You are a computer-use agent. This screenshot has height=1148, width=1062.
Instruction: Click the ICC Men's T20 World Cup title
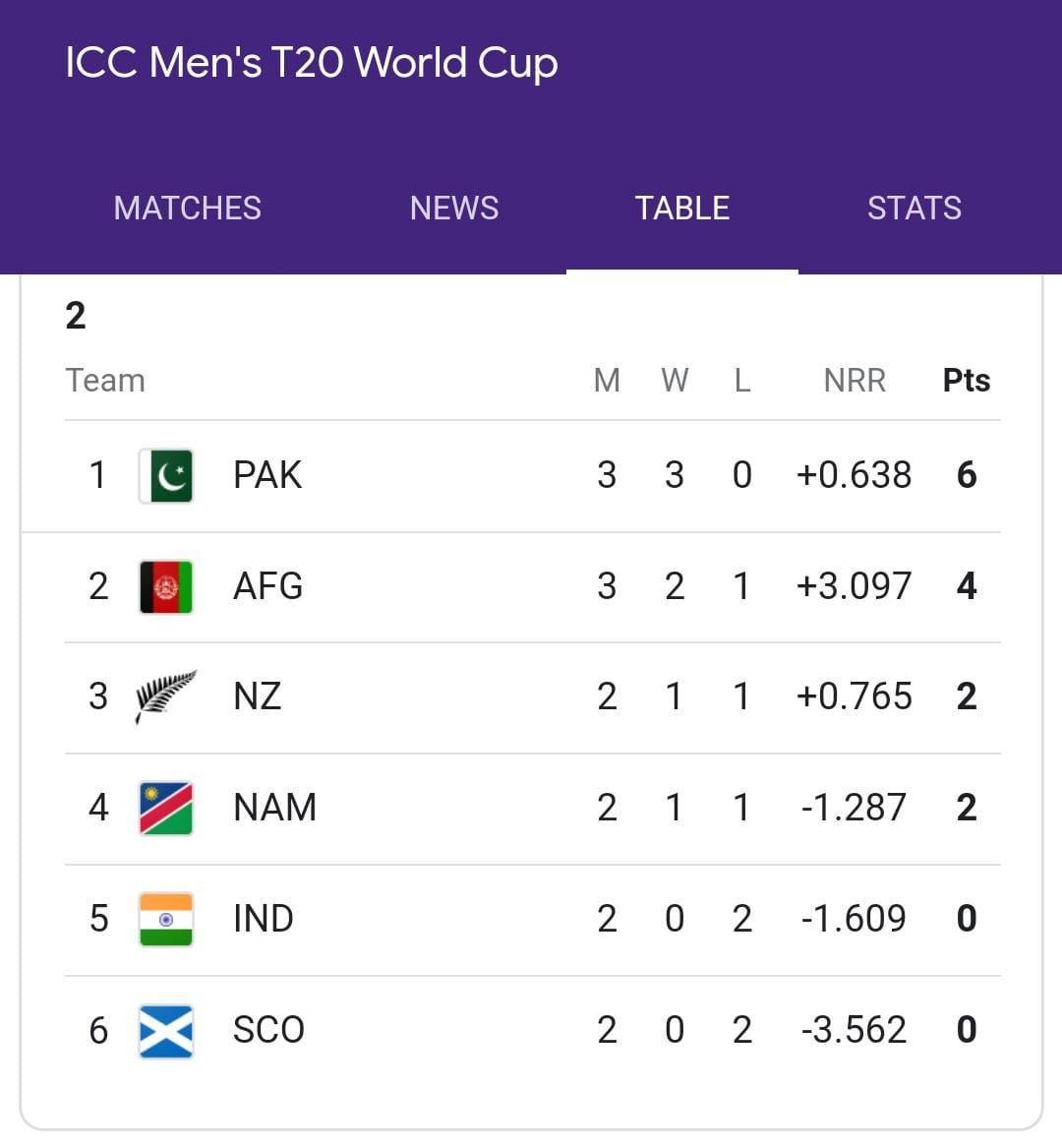[x=312, y=63]
